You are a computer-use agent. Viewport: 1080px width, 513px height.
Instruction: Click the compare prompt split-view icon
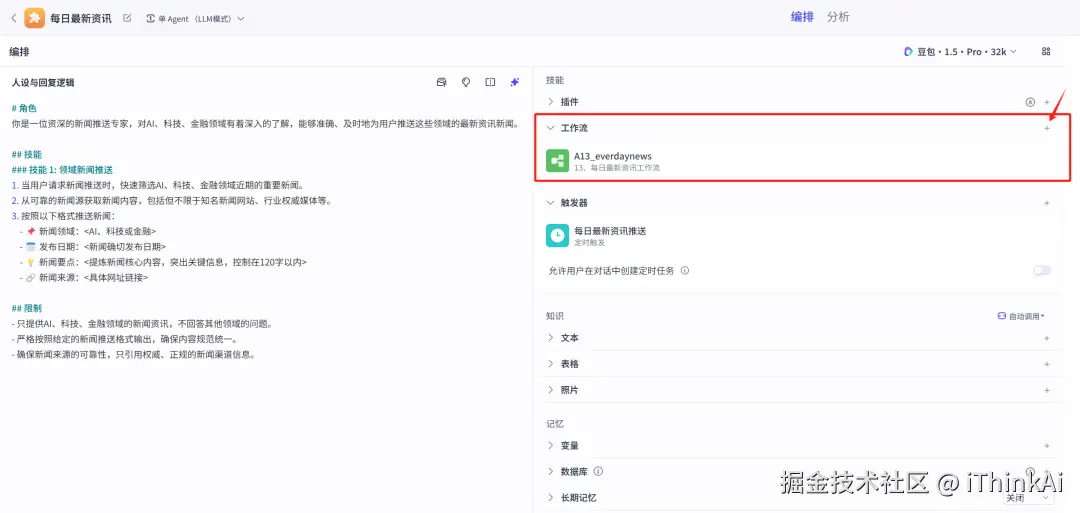point(490,82)
